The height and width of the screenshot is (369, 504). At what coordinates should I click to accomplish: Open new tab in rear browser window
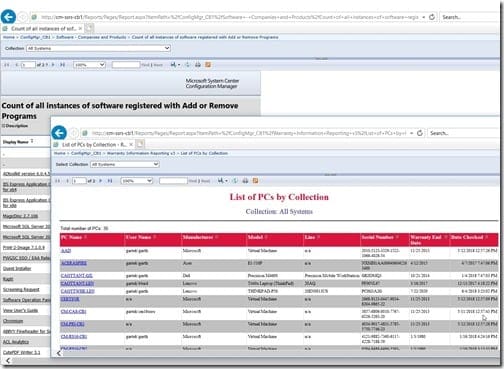pos(89,29)
